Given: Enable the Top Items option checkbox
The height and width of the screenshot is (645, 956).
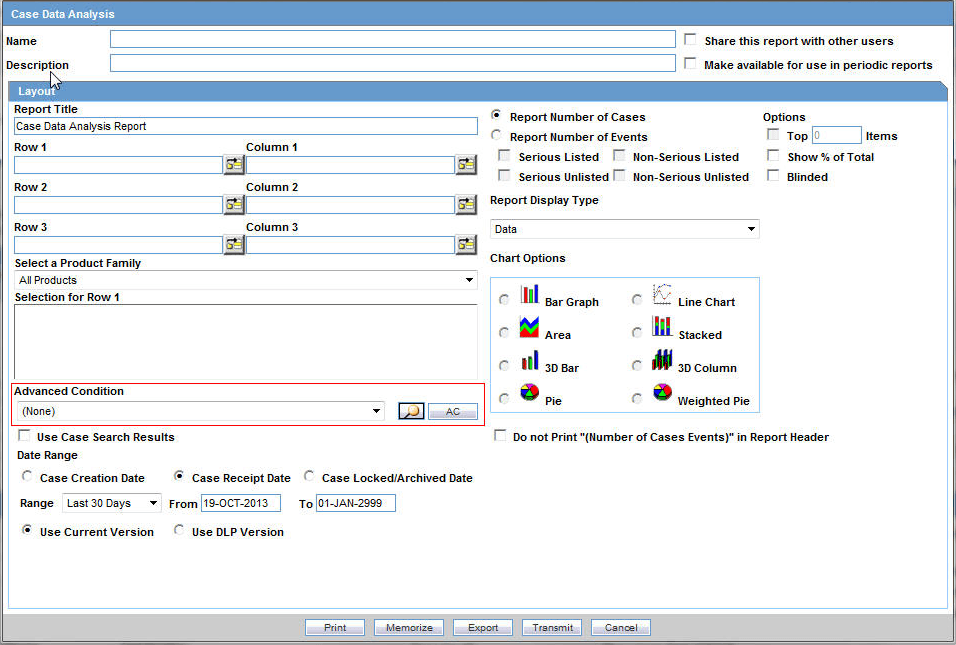Looking at the screenshot, I should [773, 134].
